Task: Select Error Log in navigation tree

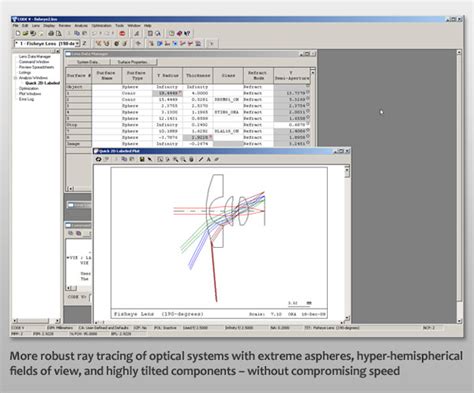Action: [x=26, y=99]
